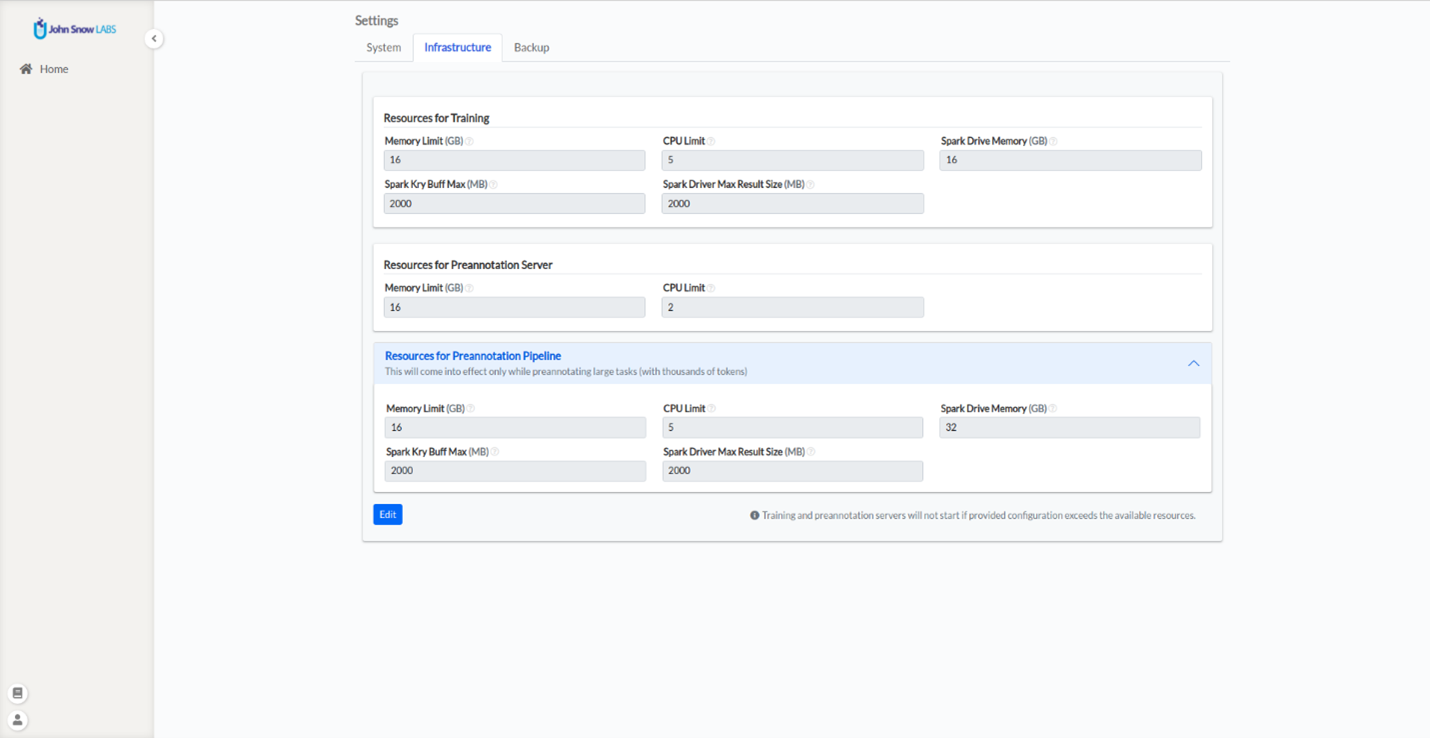This screenshot has height=738, width=1430.
Task: Click help icon beside Preannotation Server Memory Limit
Action: [470, 289]
